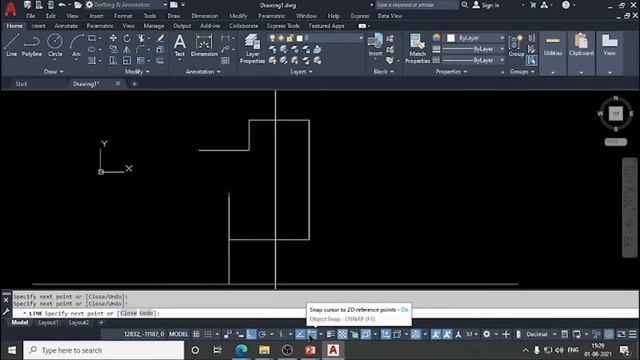Screen dimensions: 640x360
Task: Toggle Object Snap (OSNAP) button
Action: pyautogui.click(x=311, y=334)
